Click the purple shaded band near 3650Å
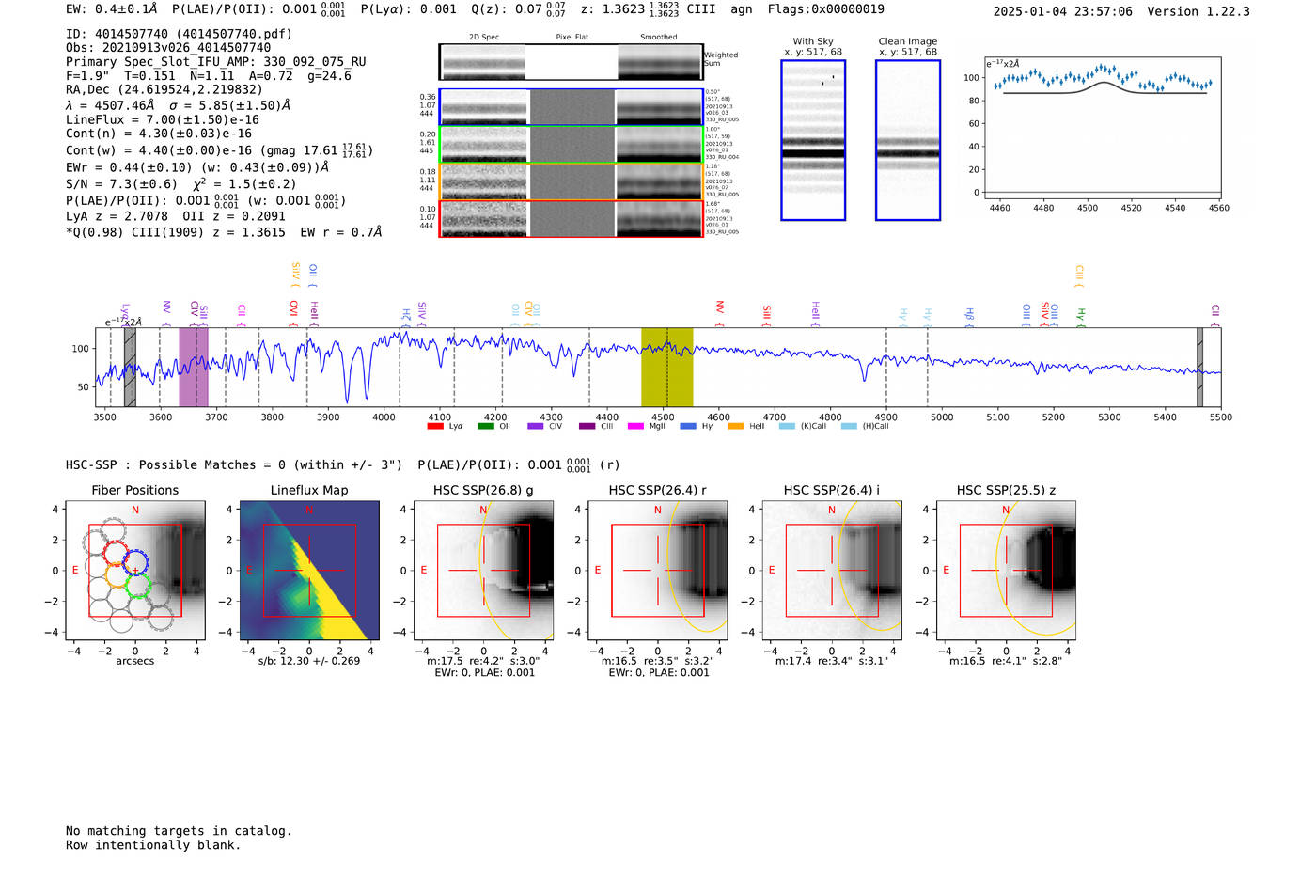Image resolution: width=1316 pixels, height=896 pixels. [194, 367]
